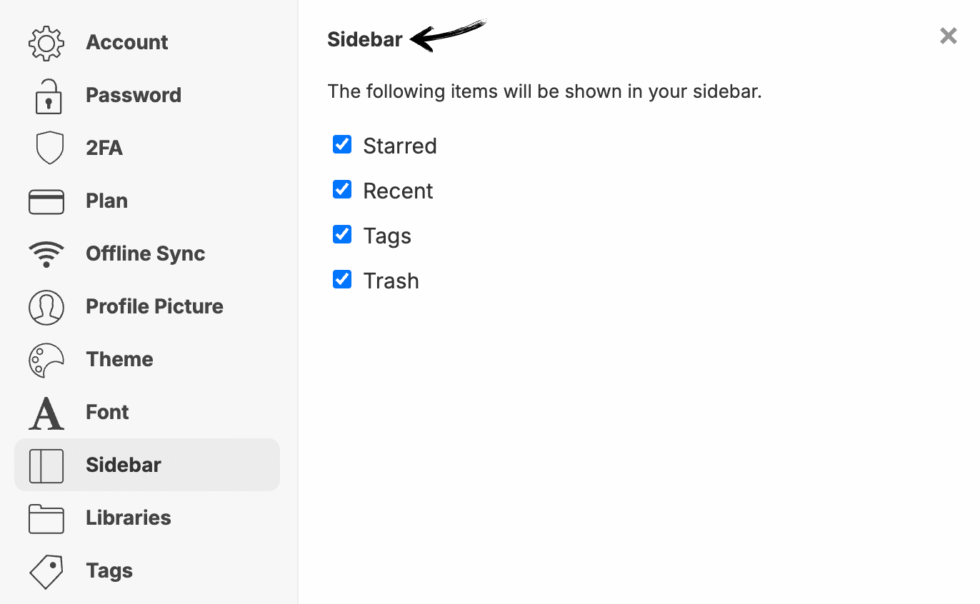Open 2FA via the shield icon
The image size is (980, 604).
45,148
